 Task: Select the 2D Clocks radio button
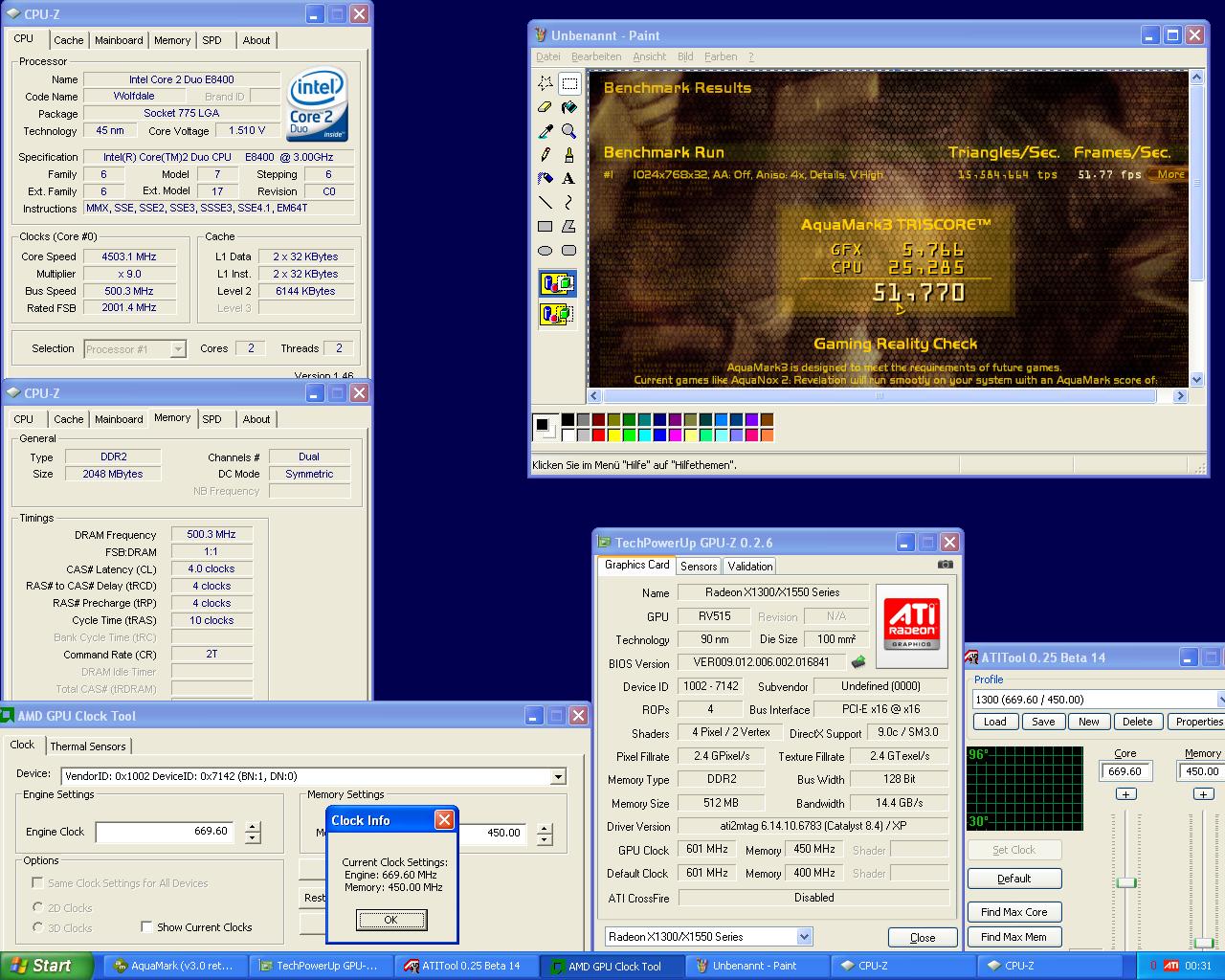[x=38, y=908]
